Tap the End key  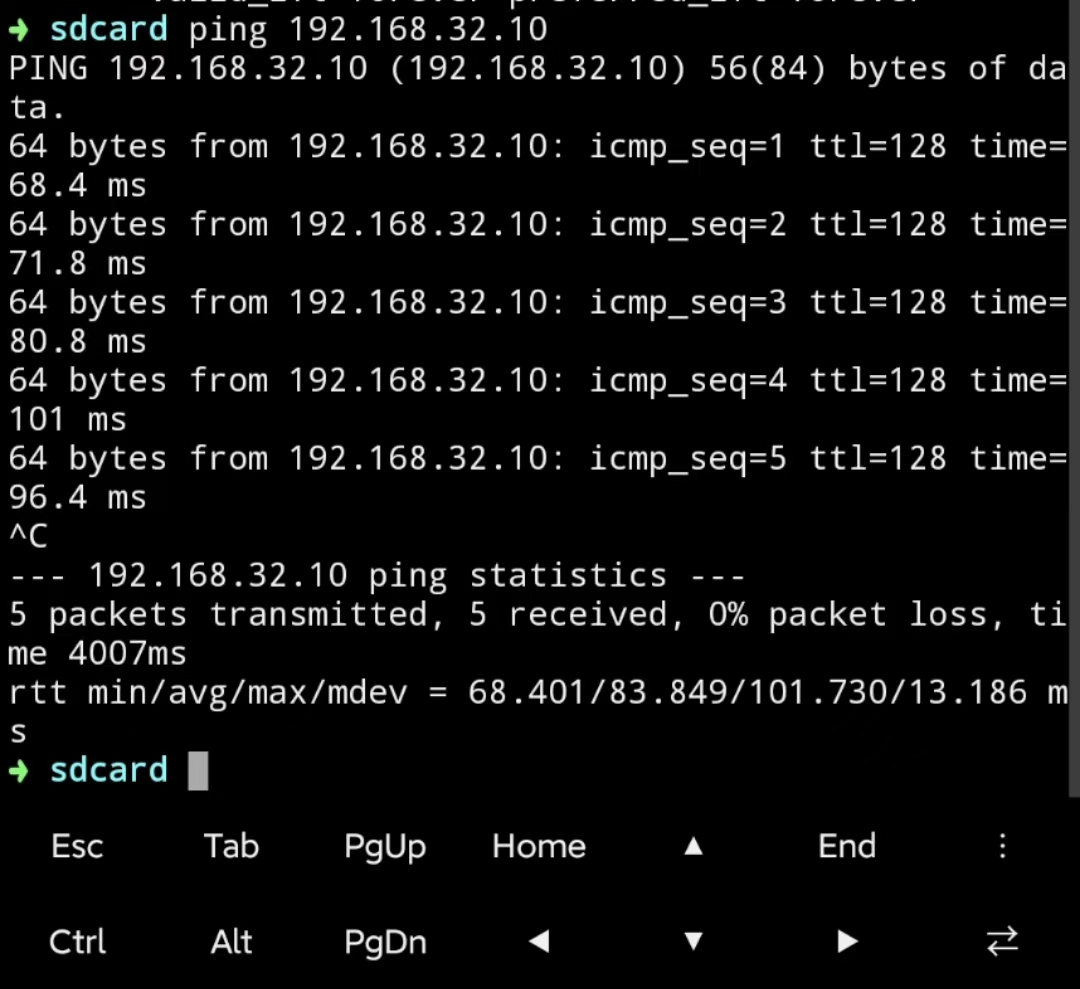point(847,846)
